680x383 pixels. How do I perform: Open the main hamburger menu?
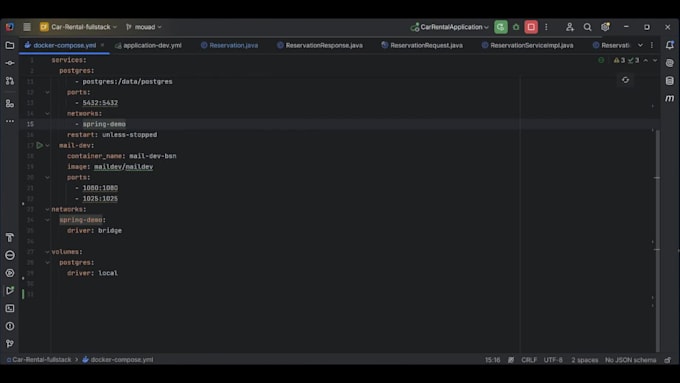(27, 27)
